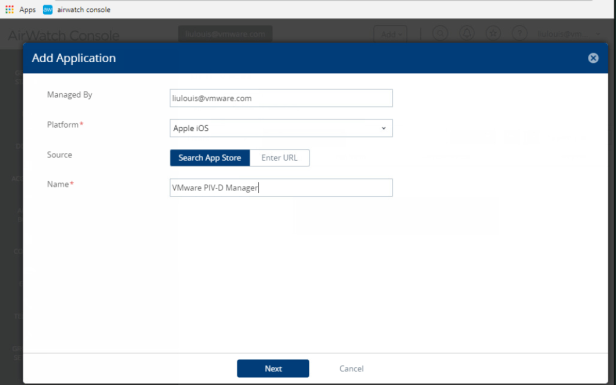Click the search magnifier icon in the header
Screen dimensions: 616x385
440,34
